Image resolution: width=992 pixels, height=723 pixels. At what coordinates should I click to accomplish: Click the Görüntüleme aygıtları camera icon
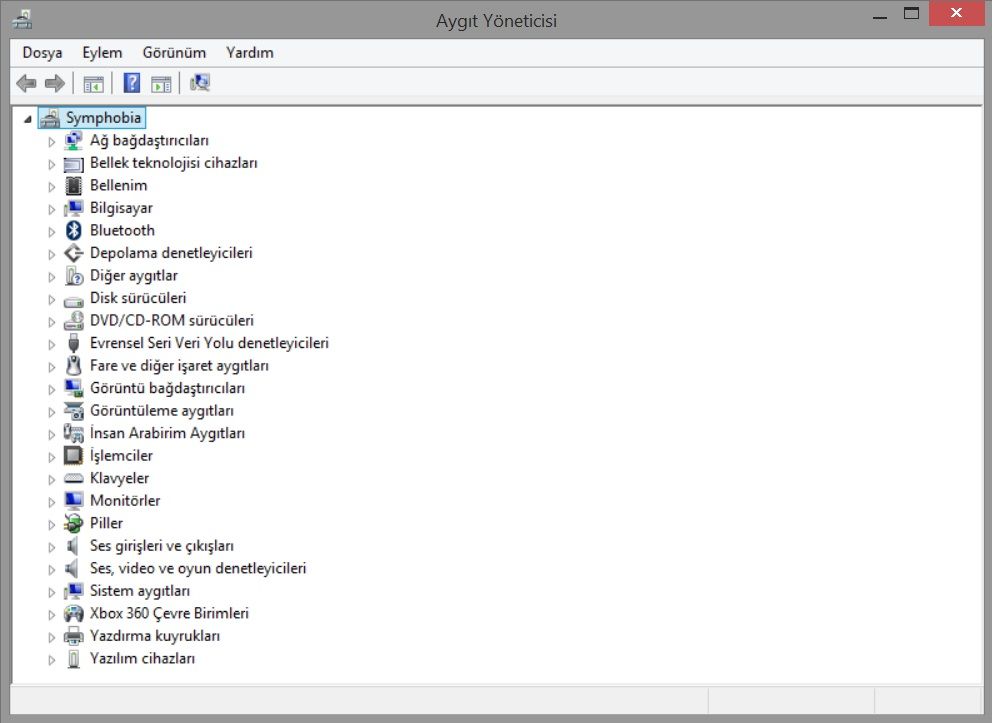point(73,411)
